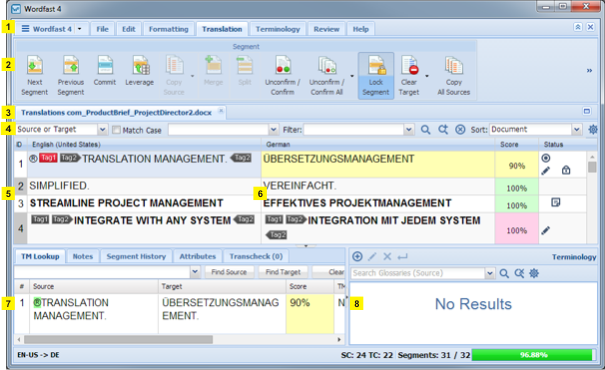Click the yellow 90% score of segment 1
This screenshot has height=370, width=605.
517,164
